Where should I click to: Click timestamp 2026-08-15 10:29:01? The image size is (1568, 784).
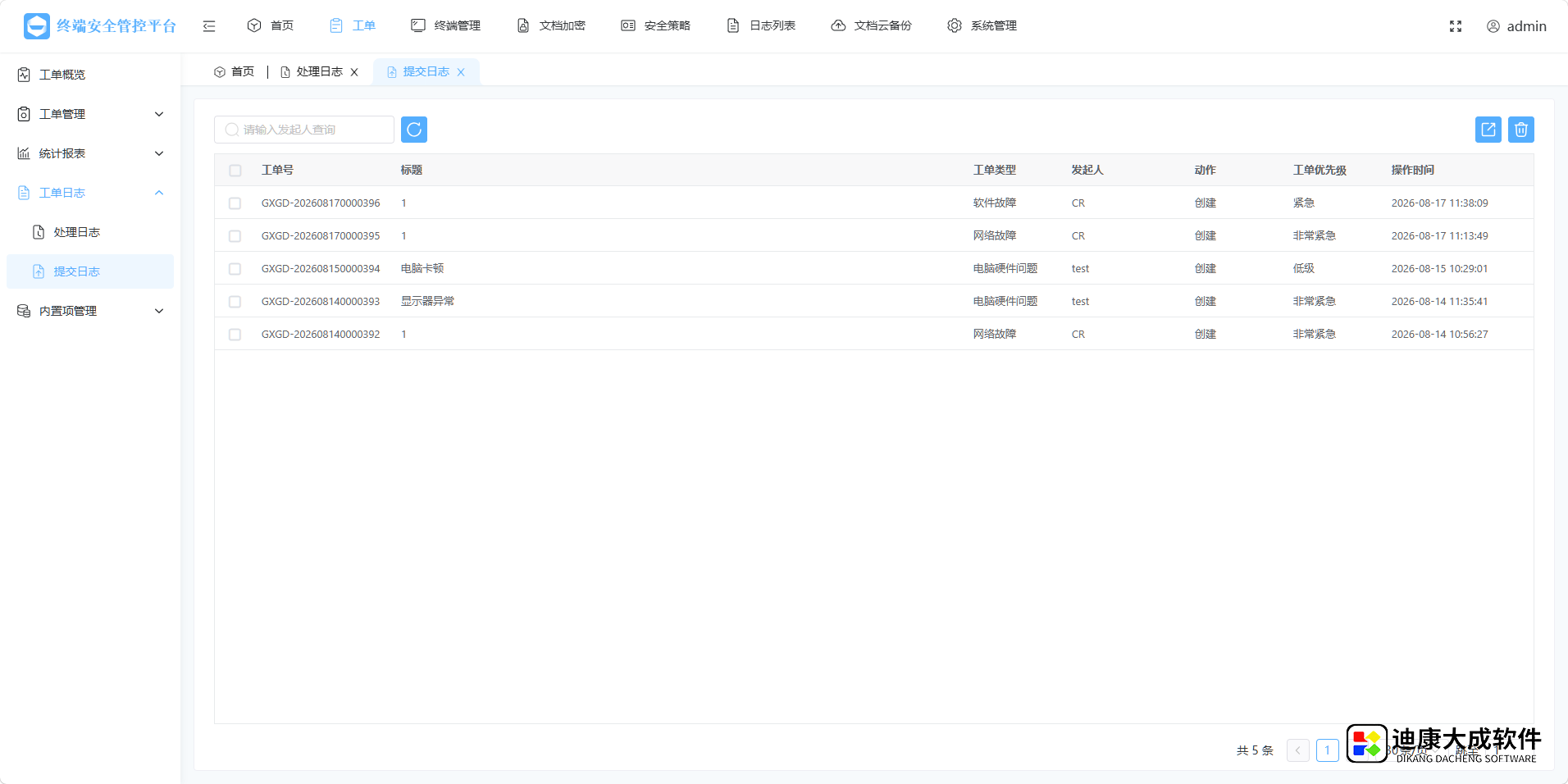(x=1440, y=268)
